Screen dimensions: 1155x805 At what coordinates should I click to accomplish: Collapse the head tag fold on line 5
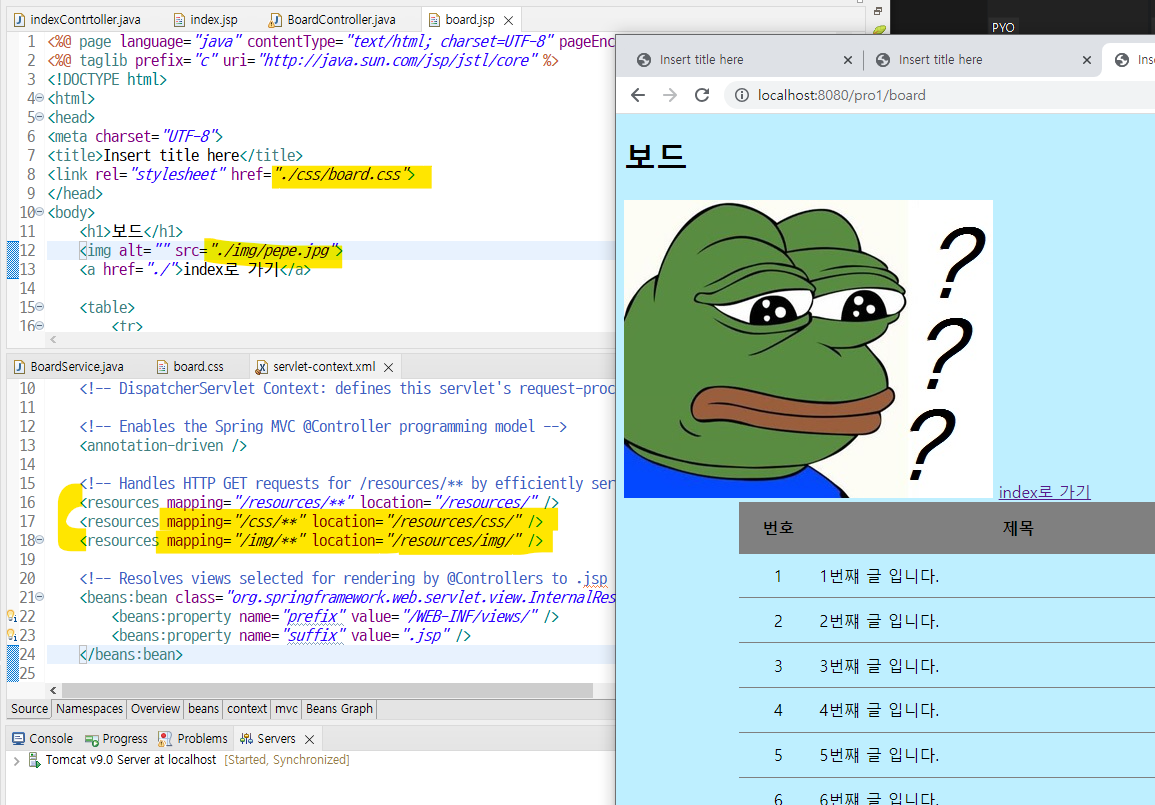tap(40, 117)
